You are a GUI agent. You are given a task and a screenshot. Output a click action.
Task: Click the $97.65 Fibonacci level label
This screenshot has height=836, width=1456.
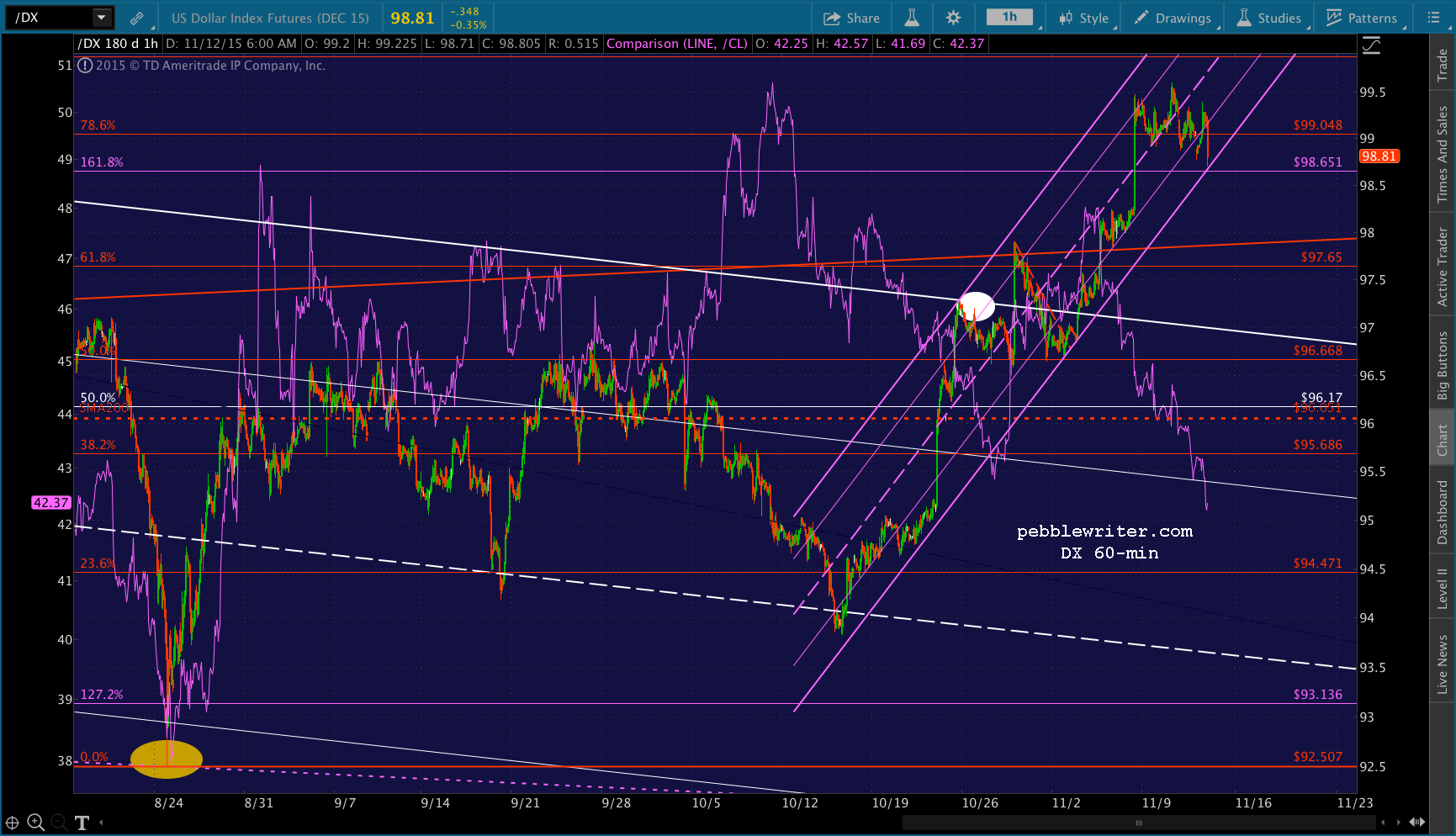[x=1321, y=257]
